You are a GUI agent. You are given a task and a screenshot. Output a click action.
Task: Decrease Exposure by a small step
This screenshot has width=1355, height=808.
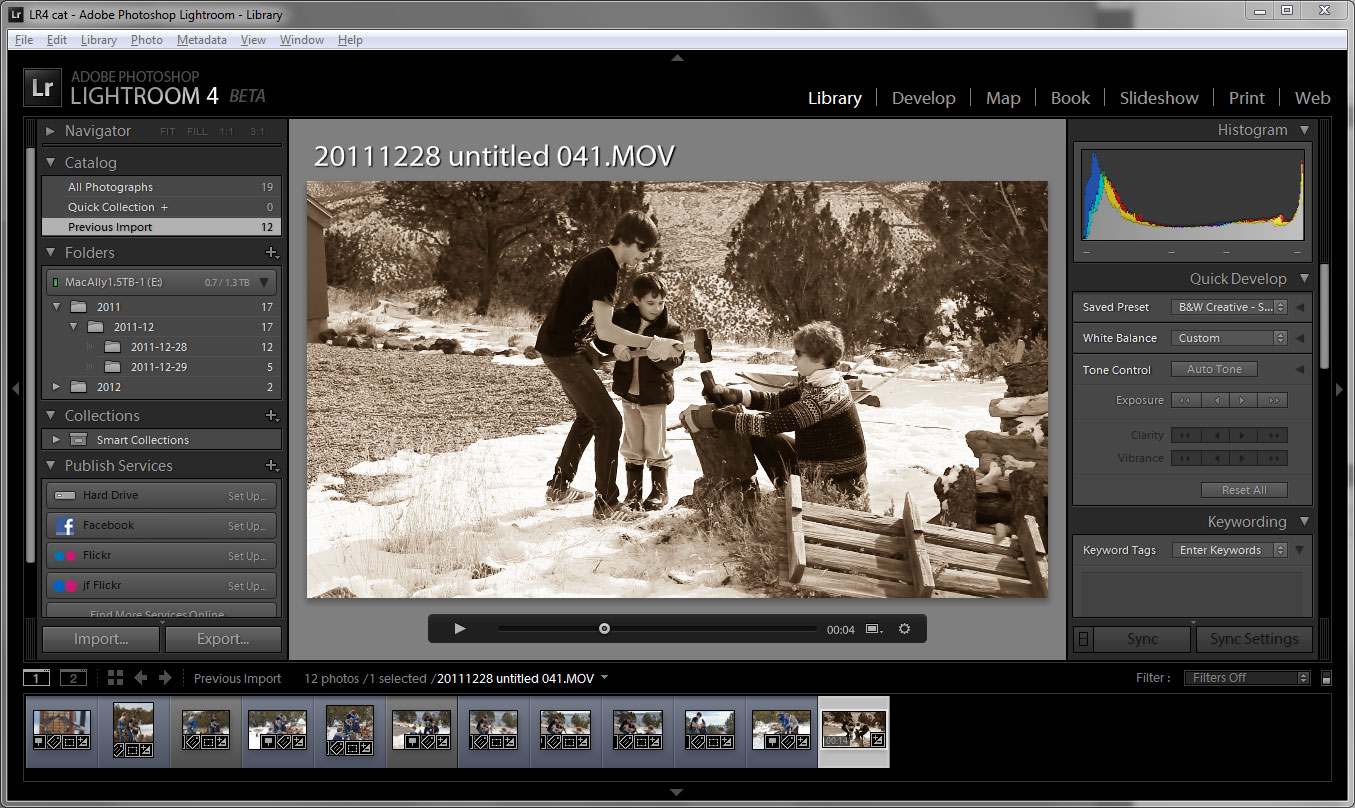(x=1215, y=400)
